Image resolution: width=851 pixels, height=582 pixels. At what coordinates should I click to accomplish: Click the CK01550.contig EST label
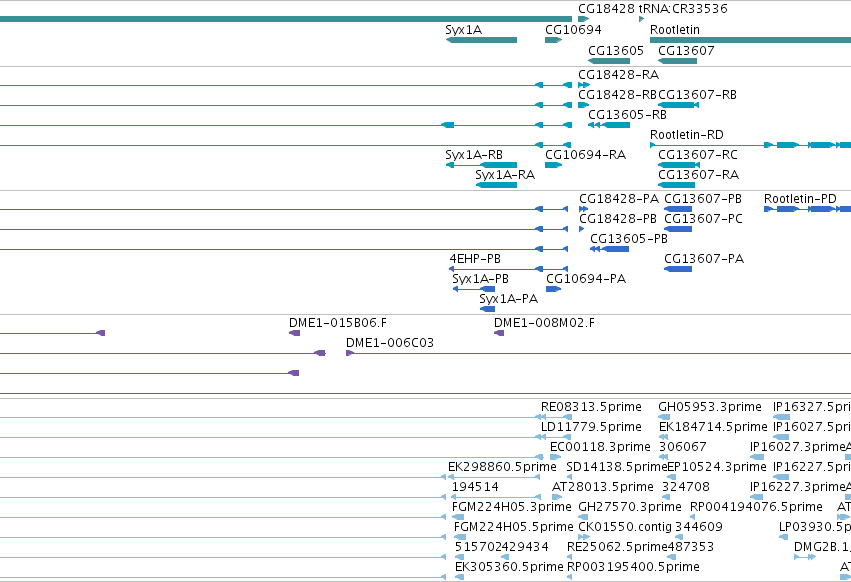(625, 528)
